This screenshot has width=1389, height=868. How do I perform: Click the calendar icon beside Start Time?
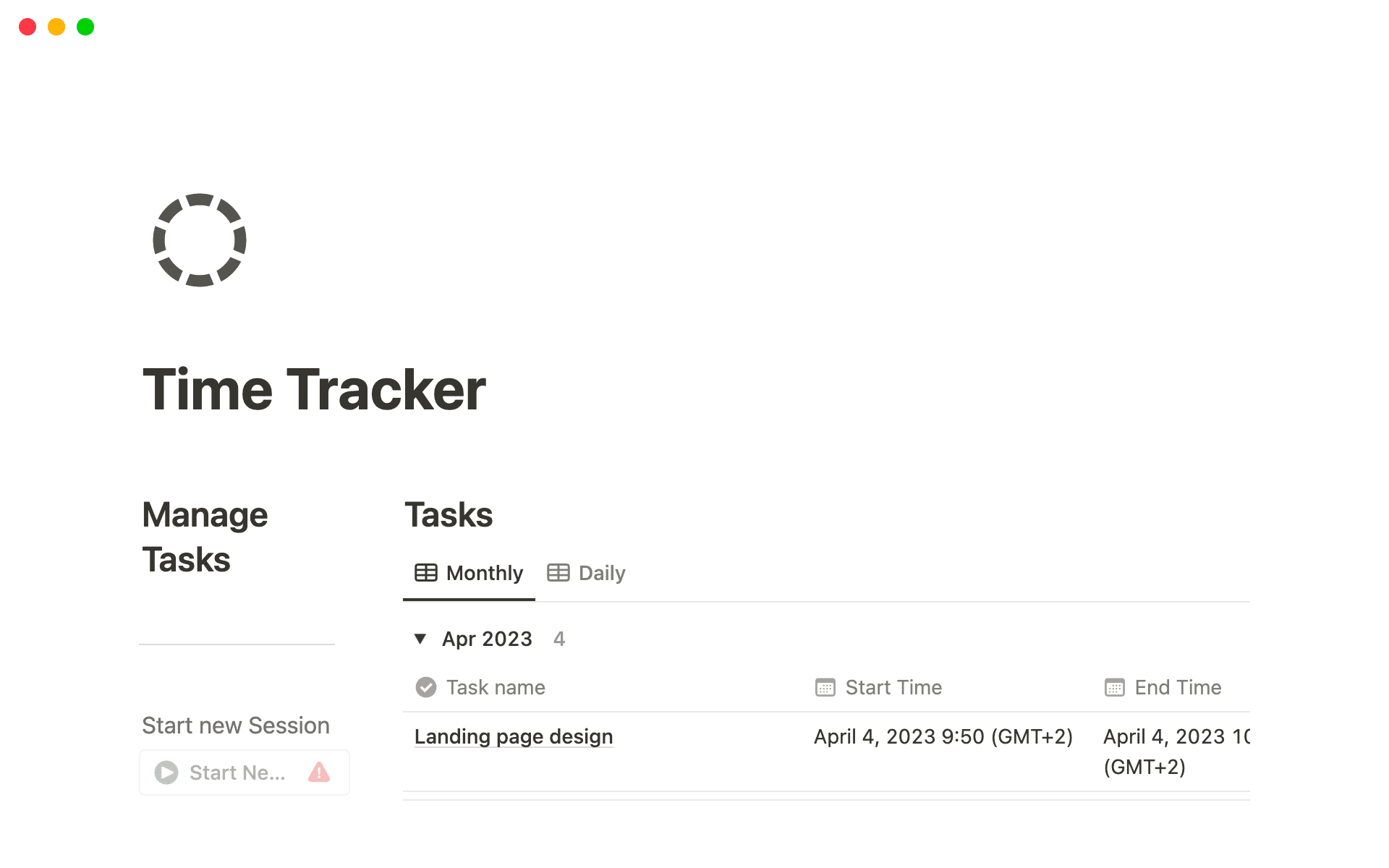click(x=825, y=687)
